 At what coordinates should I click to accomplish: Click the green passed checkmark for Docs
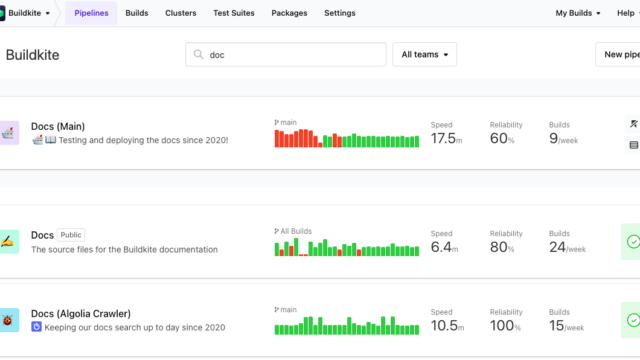coord(633,242)
